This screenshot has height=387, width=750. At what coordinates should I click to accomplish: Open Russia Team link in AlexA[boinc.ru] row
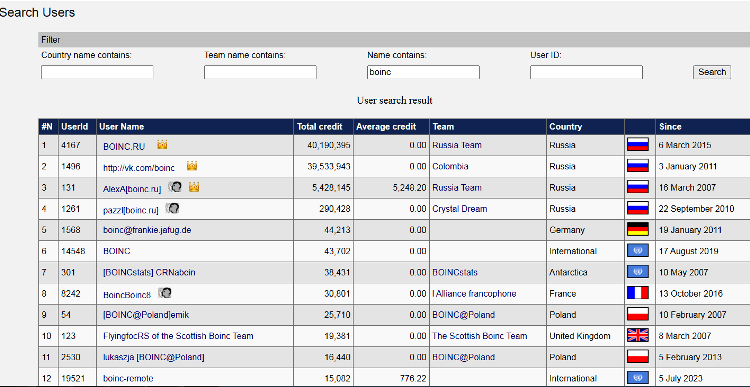pos(457,188)
